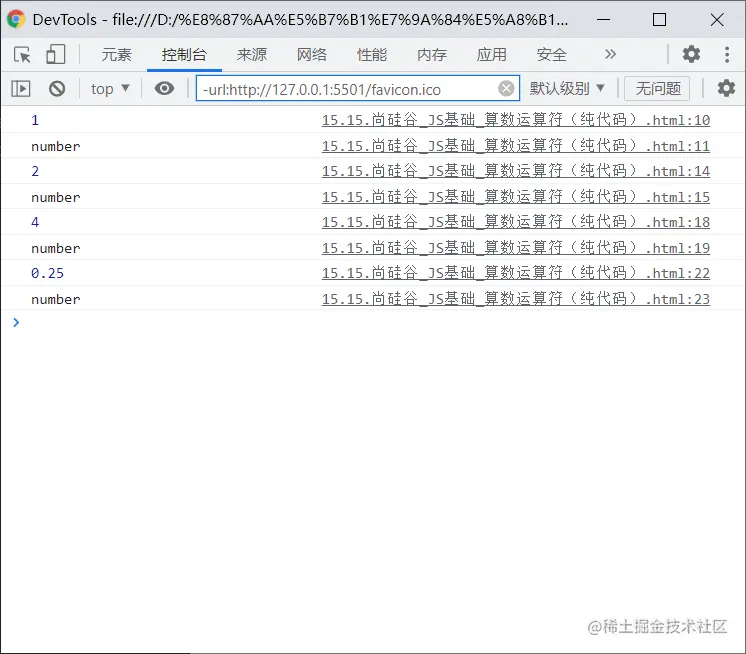Clear the filter text with X icon

pyautogui.click(x=506, y=88)
